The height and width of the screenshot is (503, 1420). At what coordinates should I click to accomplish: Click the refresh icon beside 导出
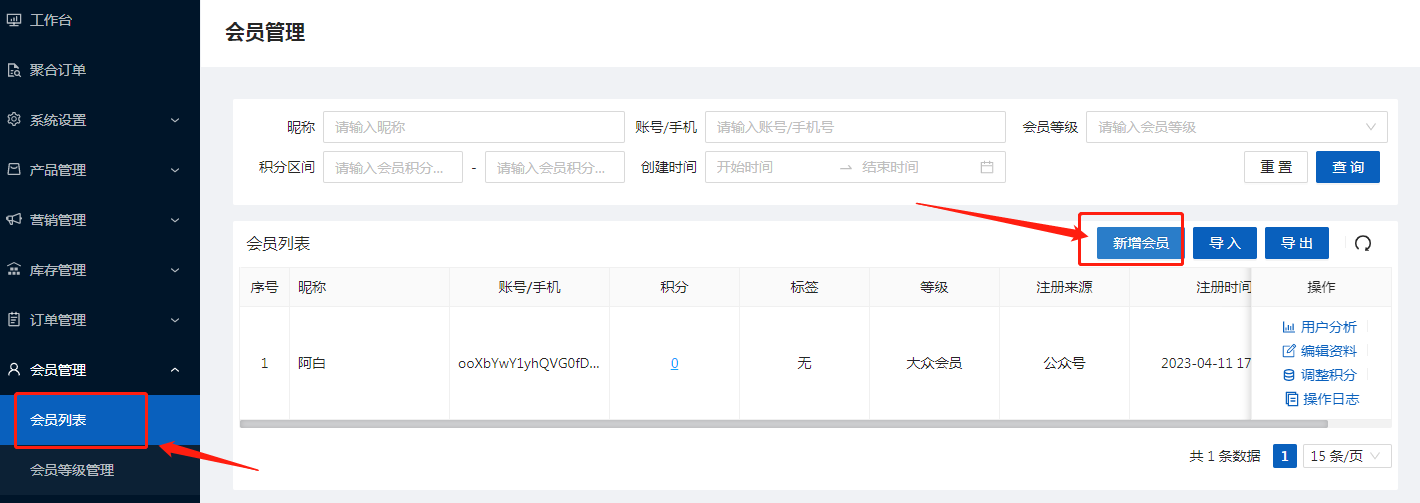[1362, 243]
